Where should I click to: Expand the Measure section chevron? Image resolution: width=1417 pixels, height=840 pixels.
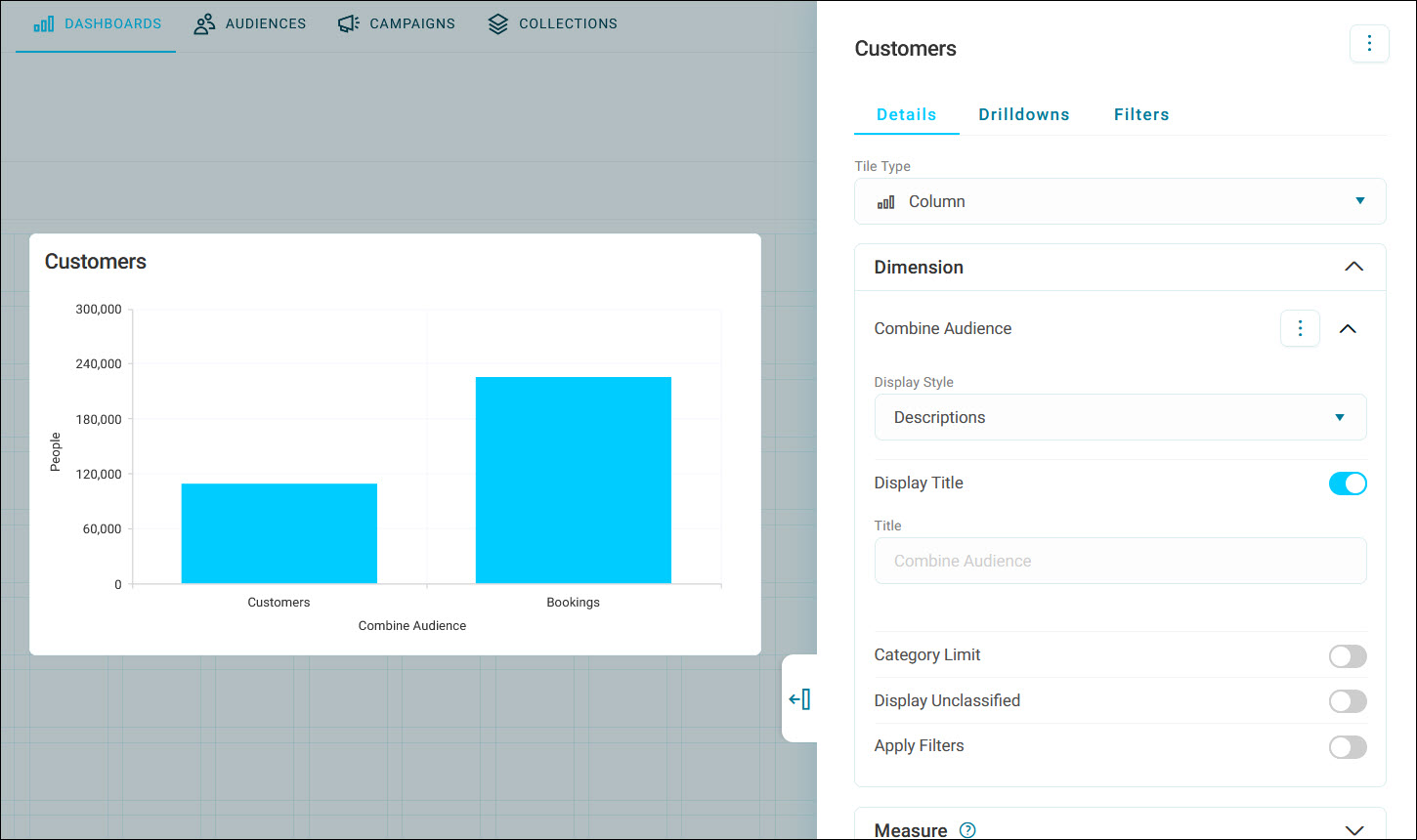point(1353,830)
